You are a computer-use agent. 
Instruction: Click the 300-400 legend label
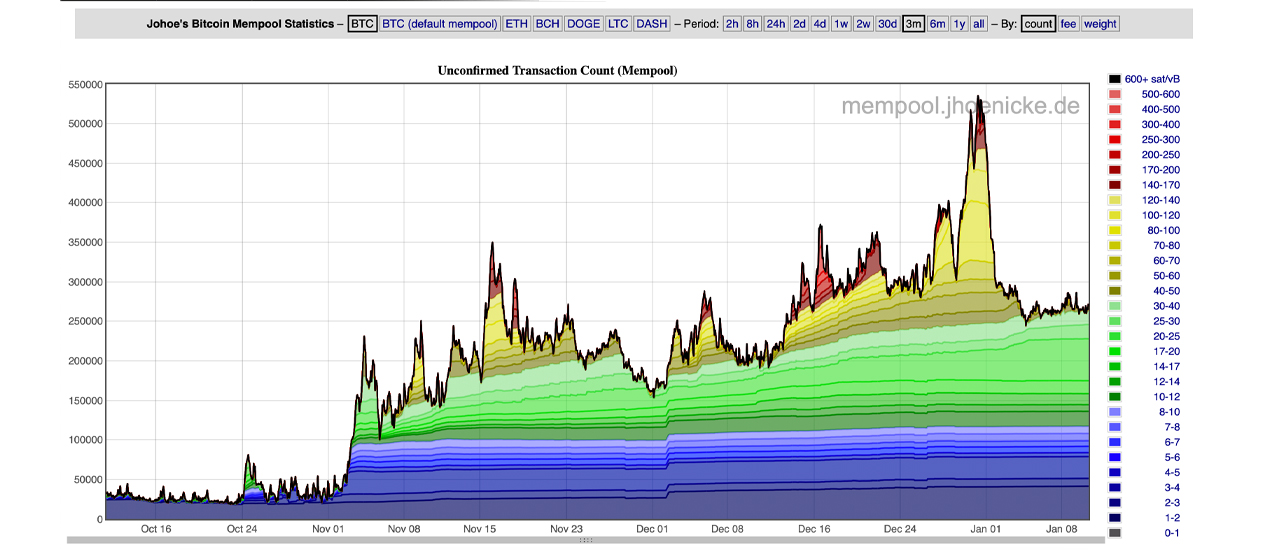coord(1160,124)
